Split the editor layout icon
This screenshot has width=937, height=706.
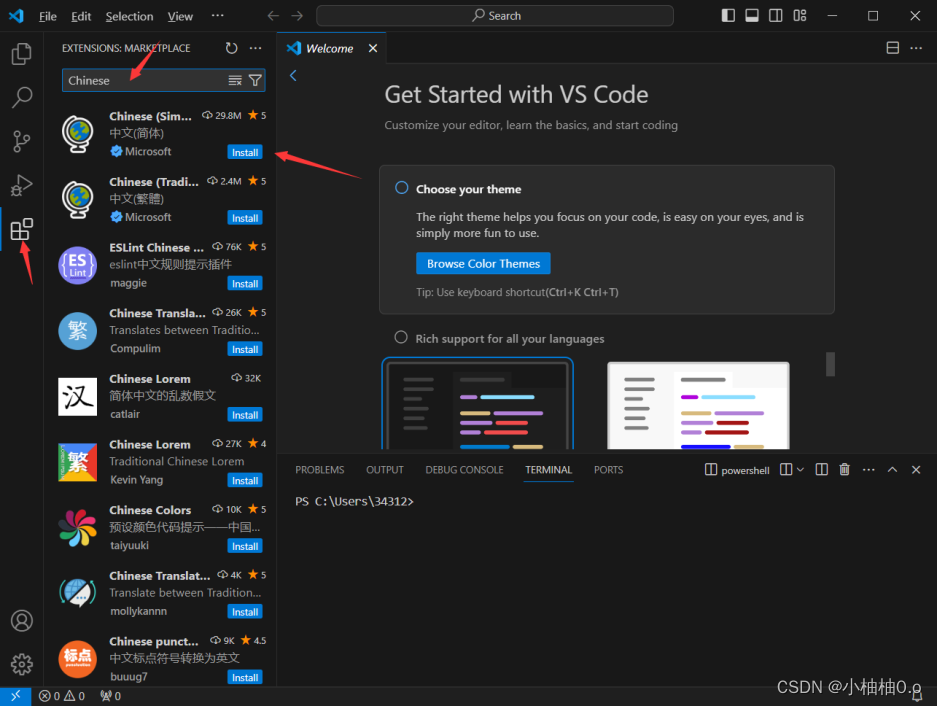tap(892, 48)
